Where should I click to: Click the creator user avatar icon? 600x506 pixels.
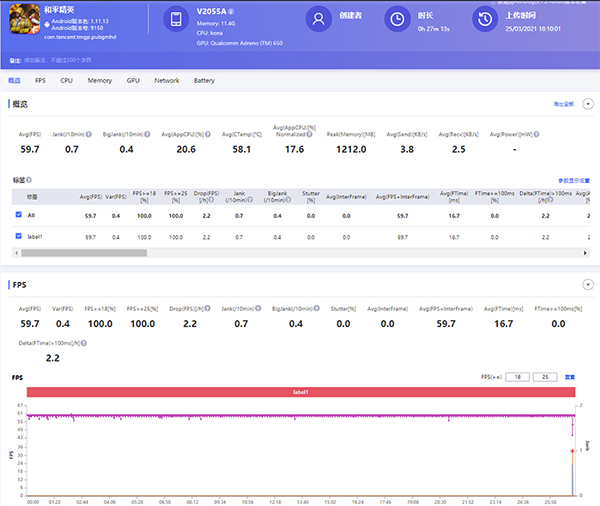319,20
